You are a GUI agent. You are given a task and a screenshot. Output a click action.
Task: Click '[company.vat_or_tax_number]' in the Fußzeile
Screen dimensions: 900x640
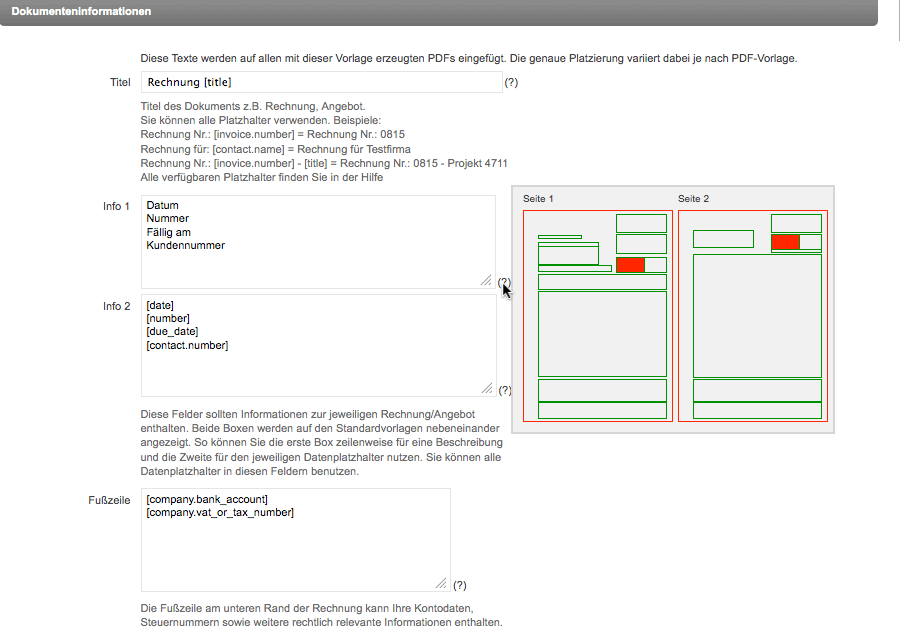tap(220, 513)
